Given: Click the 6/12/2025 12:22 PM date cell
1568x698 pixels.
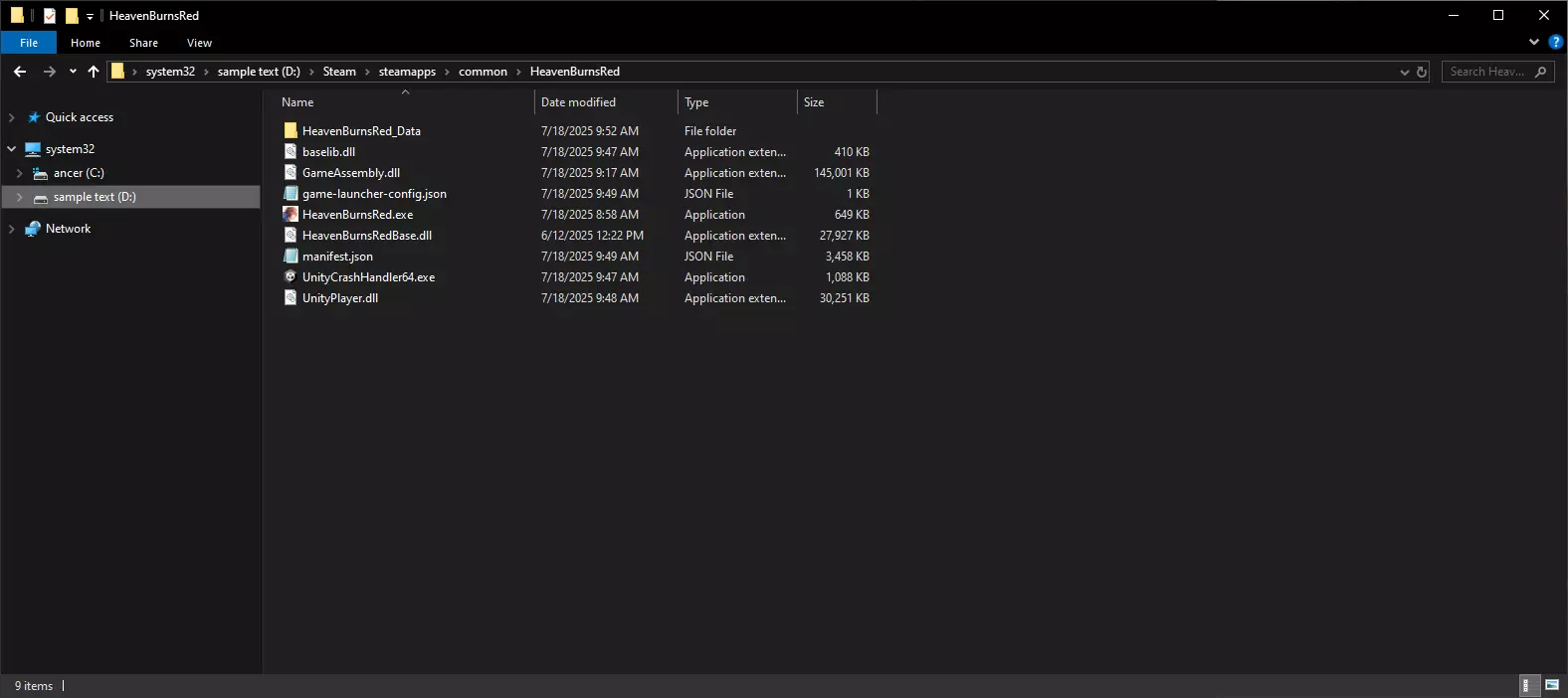Looking at the screenshot, I should (592, 235).
